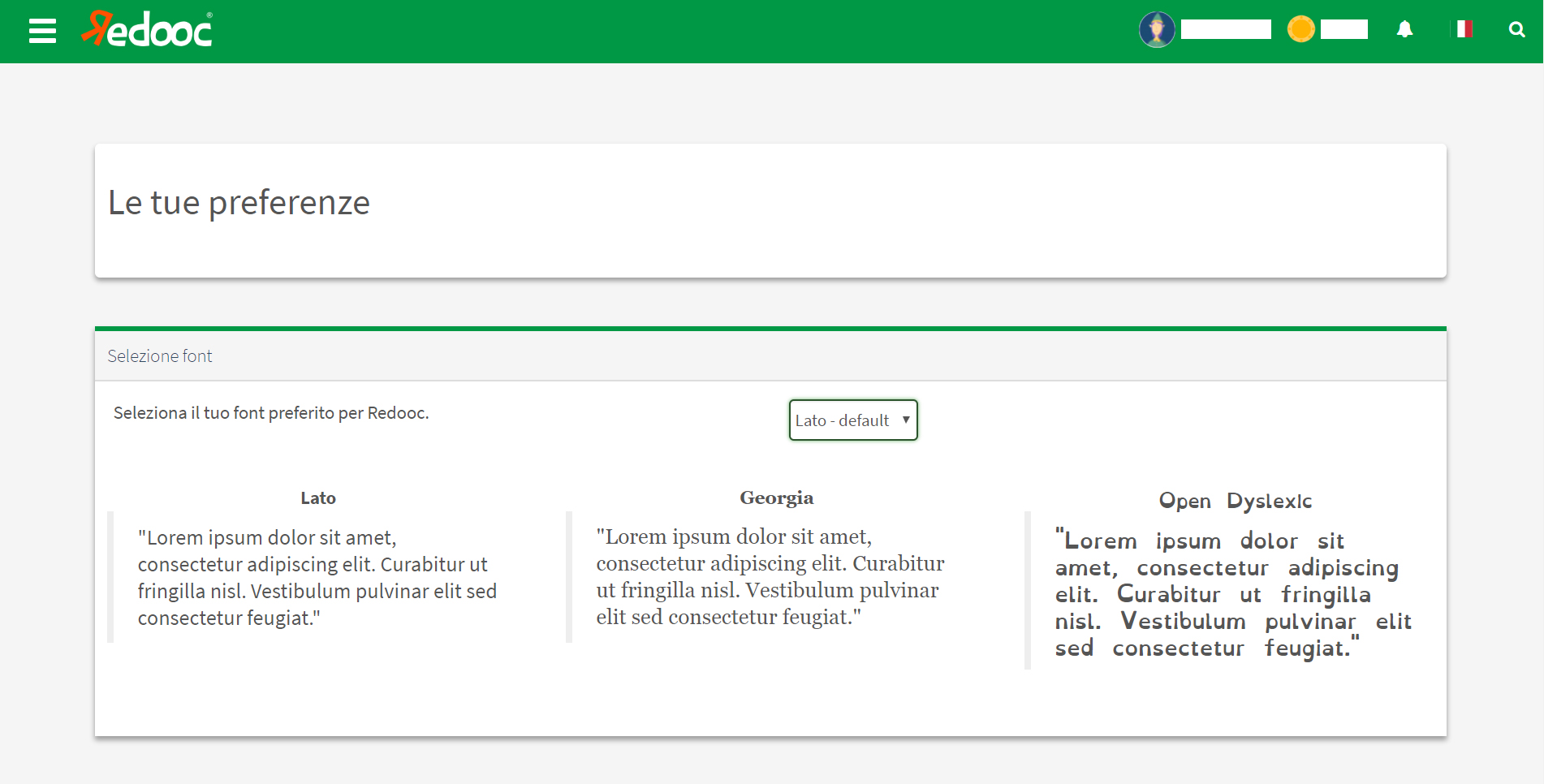1544x784 pixels.
Task: Open the user profile avatar
Action: [1157, 30]
